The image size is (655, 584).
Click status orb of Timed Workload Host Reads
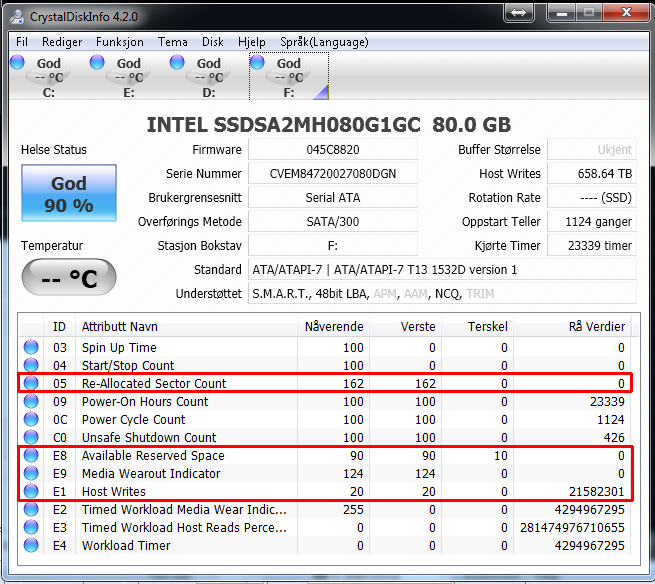tap(31, 527)
